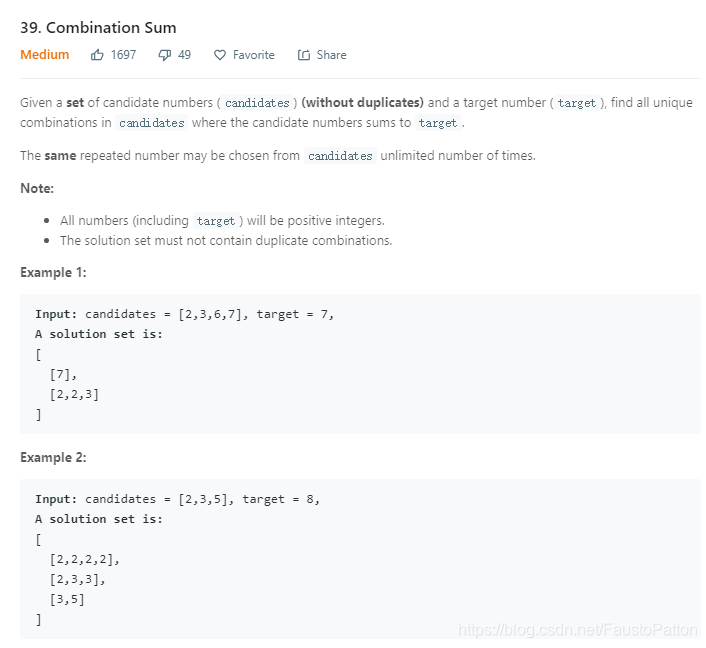
Task: Click the thumbs-down dislike icon
Action: coord(164,55)
